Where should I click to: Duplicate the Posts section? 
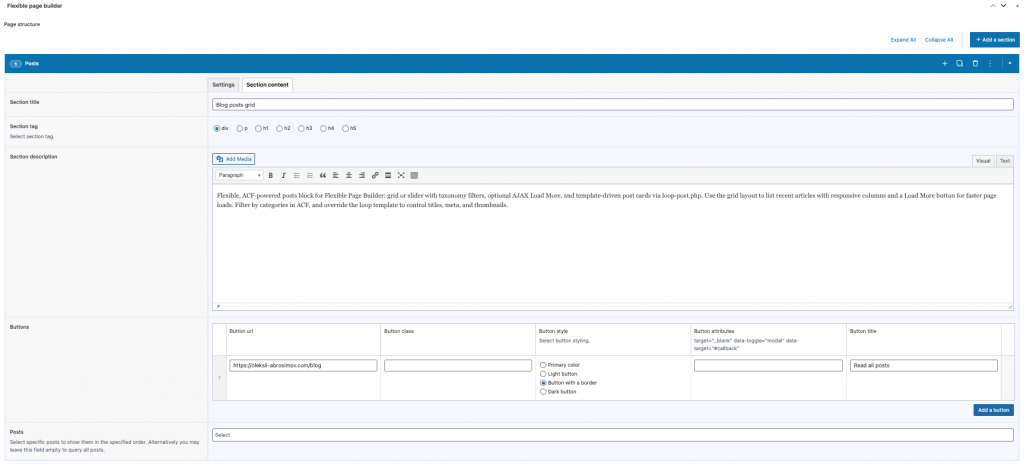coord(959,63)
